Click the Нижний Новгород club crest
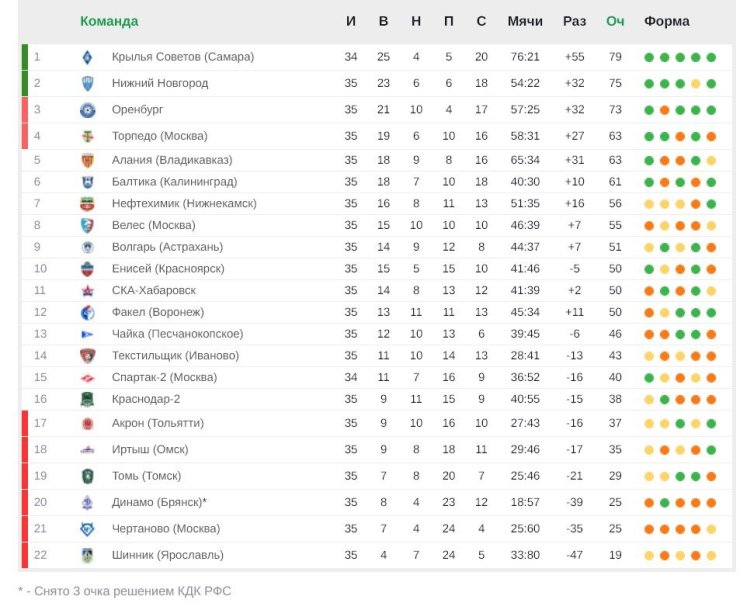The height and width of the screenshot is (603, 740). (x=87, y=84)
